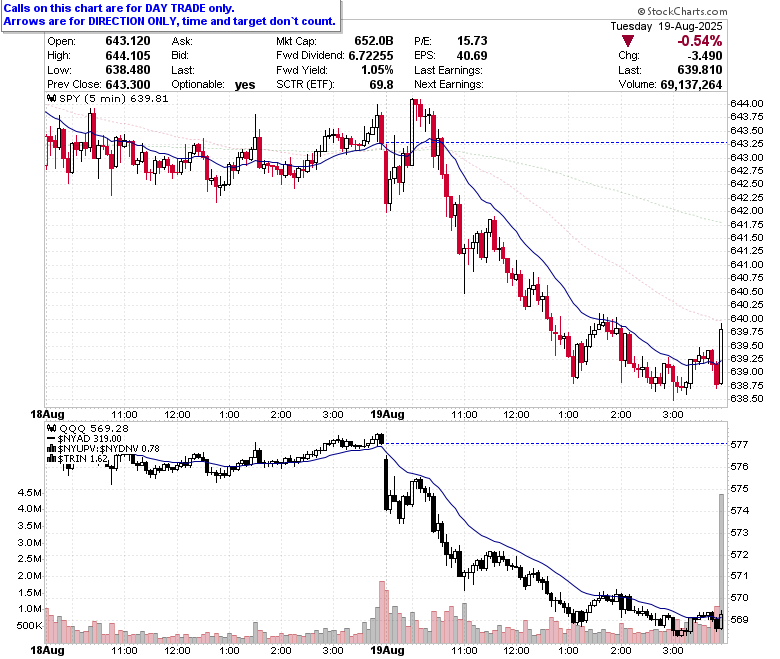Viewport: 780px width, 659px height.
Task: Click the tall final volume bar
Action: click(x=721, y=568)
